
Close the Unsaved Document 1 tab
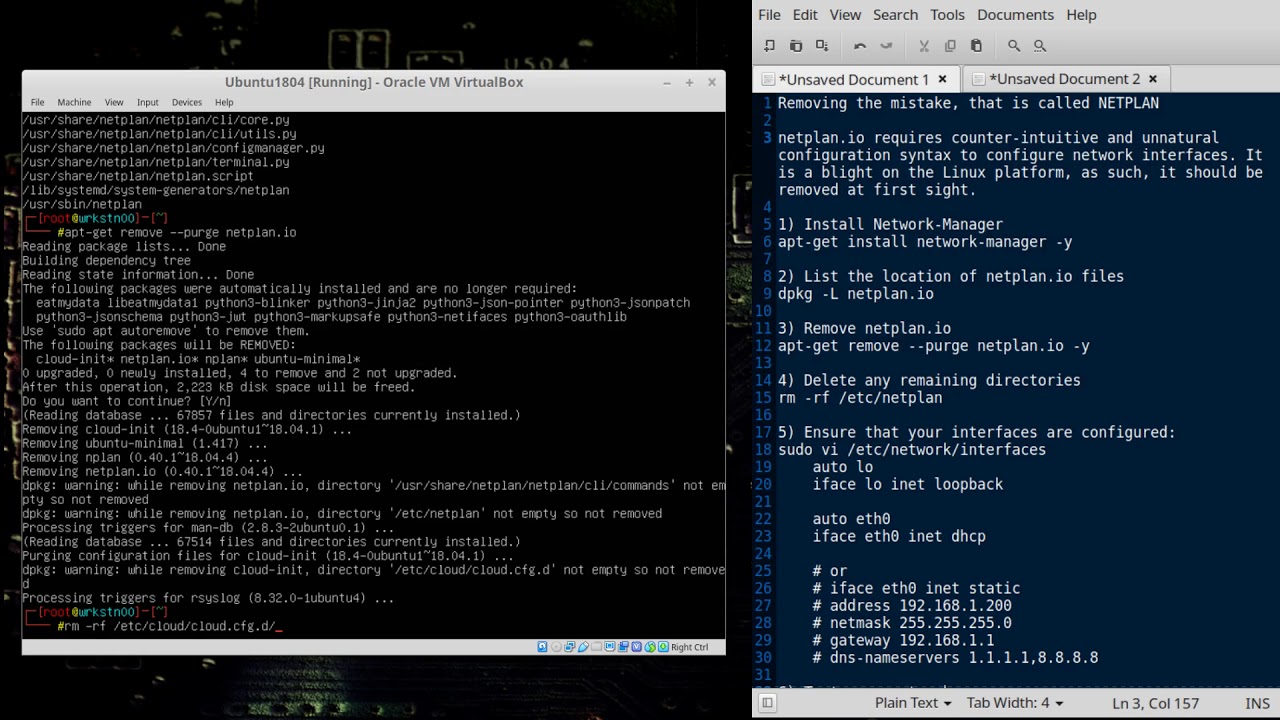943,79
